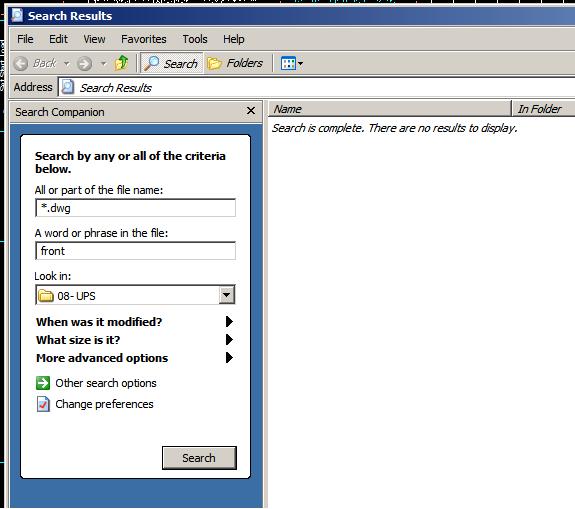Expand When was it modified section
575x509 pixels.
point(135,322)
